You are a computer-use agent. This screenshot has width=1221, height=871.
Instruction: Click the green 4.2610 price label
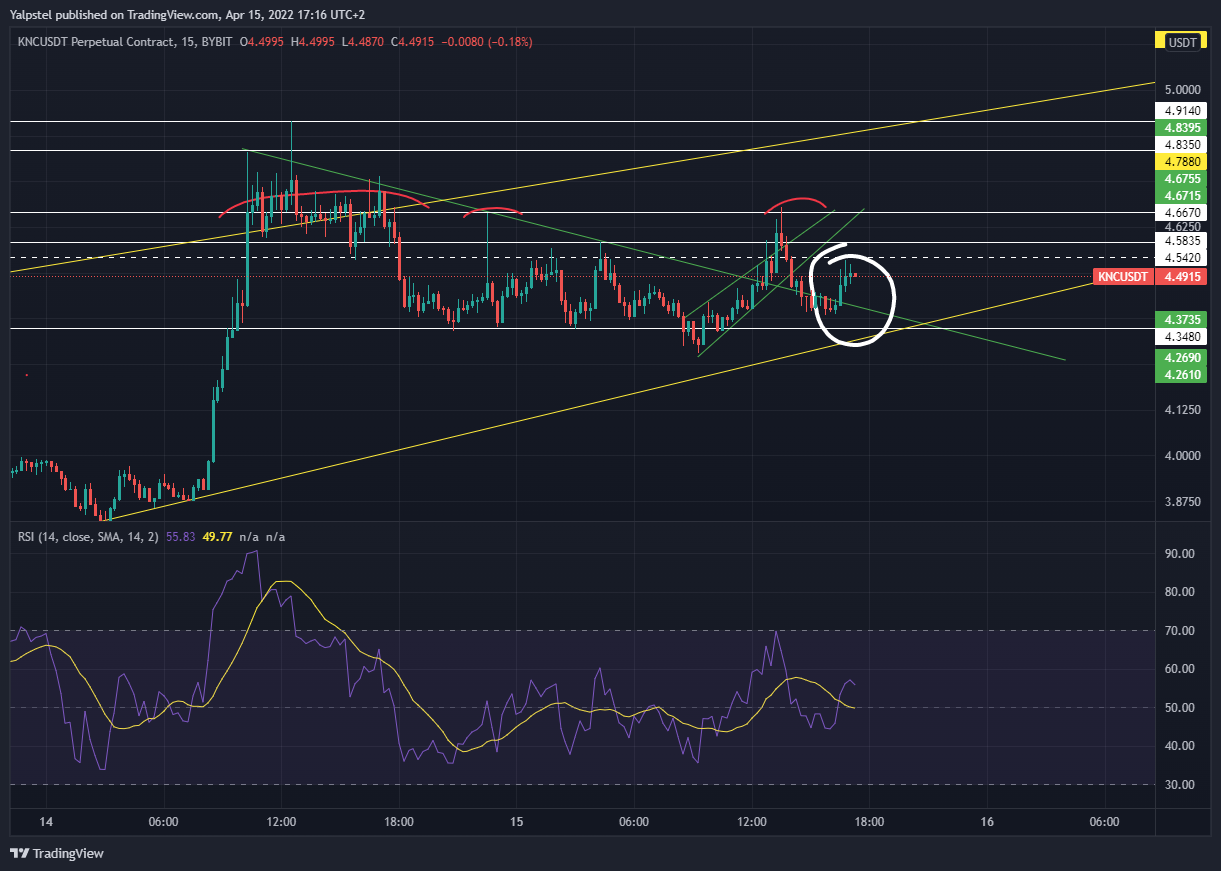coord(1182,374)
